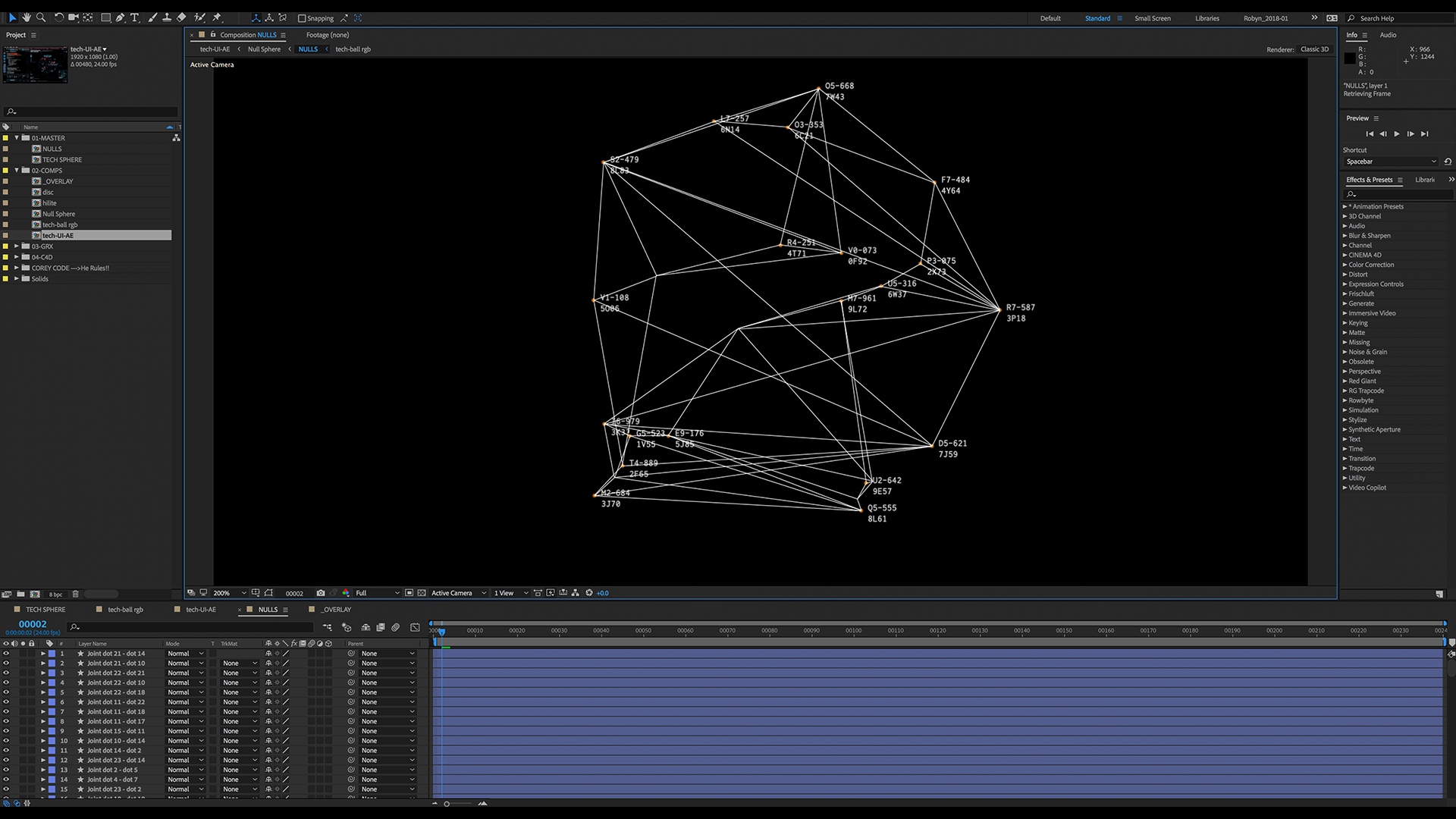Toggle Frame Blending for all layers in timeline
Image resolution: width=1456 pixels, height=819 pixels.
pyautogui.click(x=381, y=627)
